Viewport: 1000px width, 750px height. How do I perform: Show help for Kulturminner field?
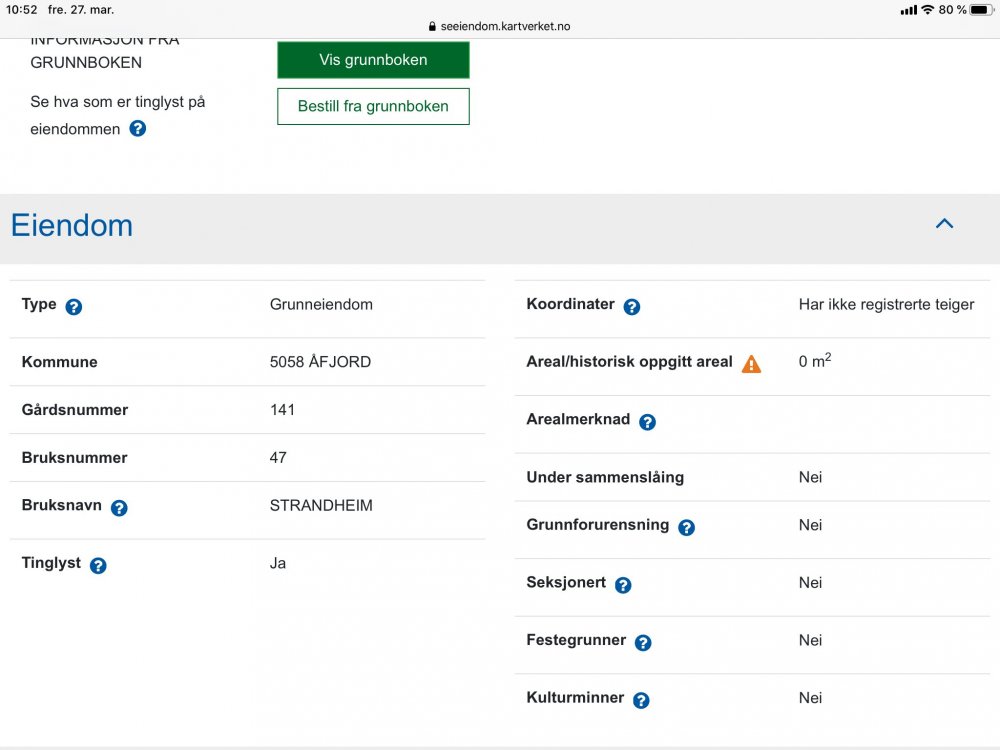tap(642, 700)
